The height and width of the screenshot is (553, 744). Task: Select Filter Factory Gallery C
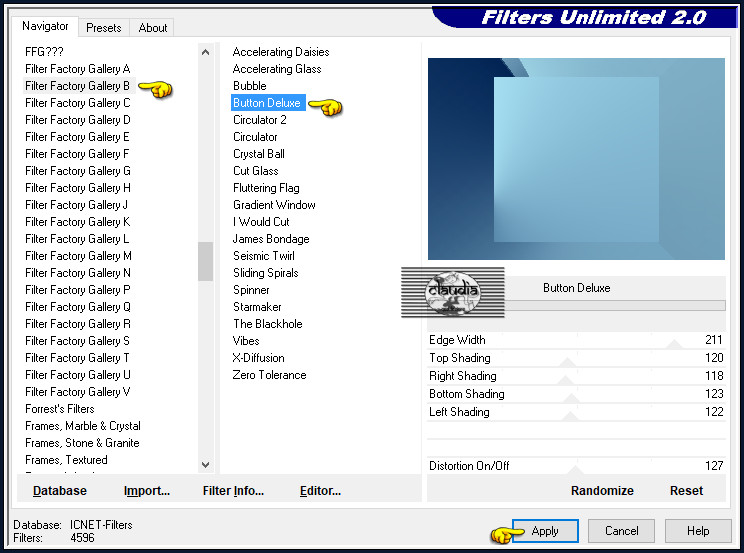coord(77,103)
